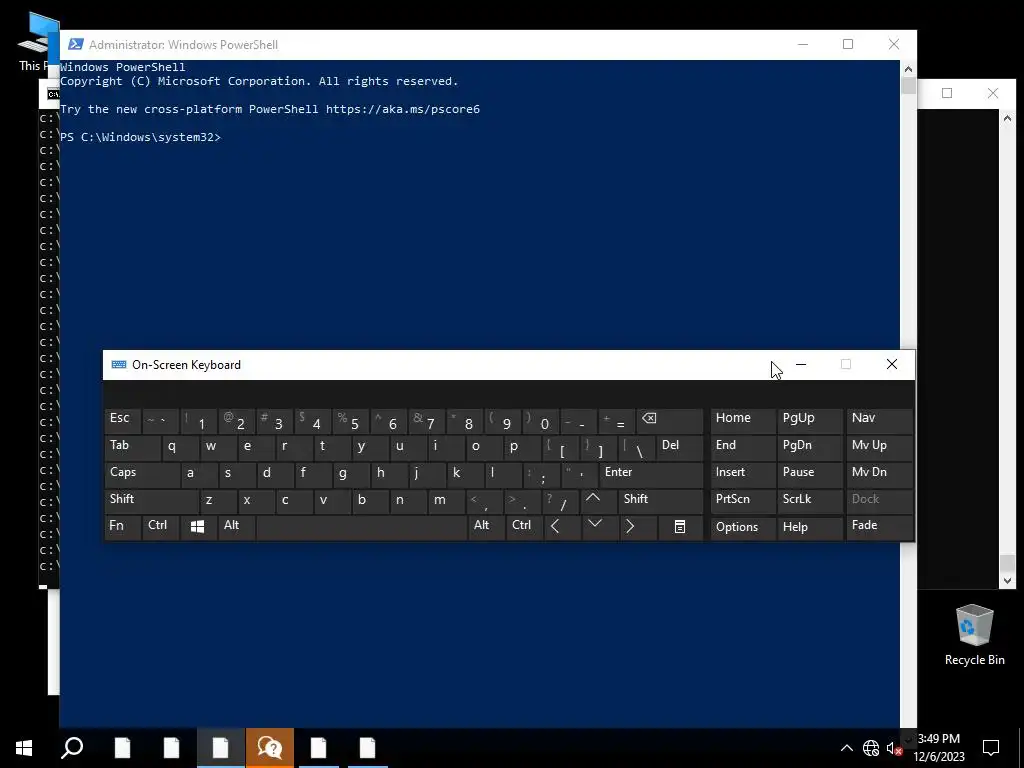Open keyboard Options

coord(743,527)
